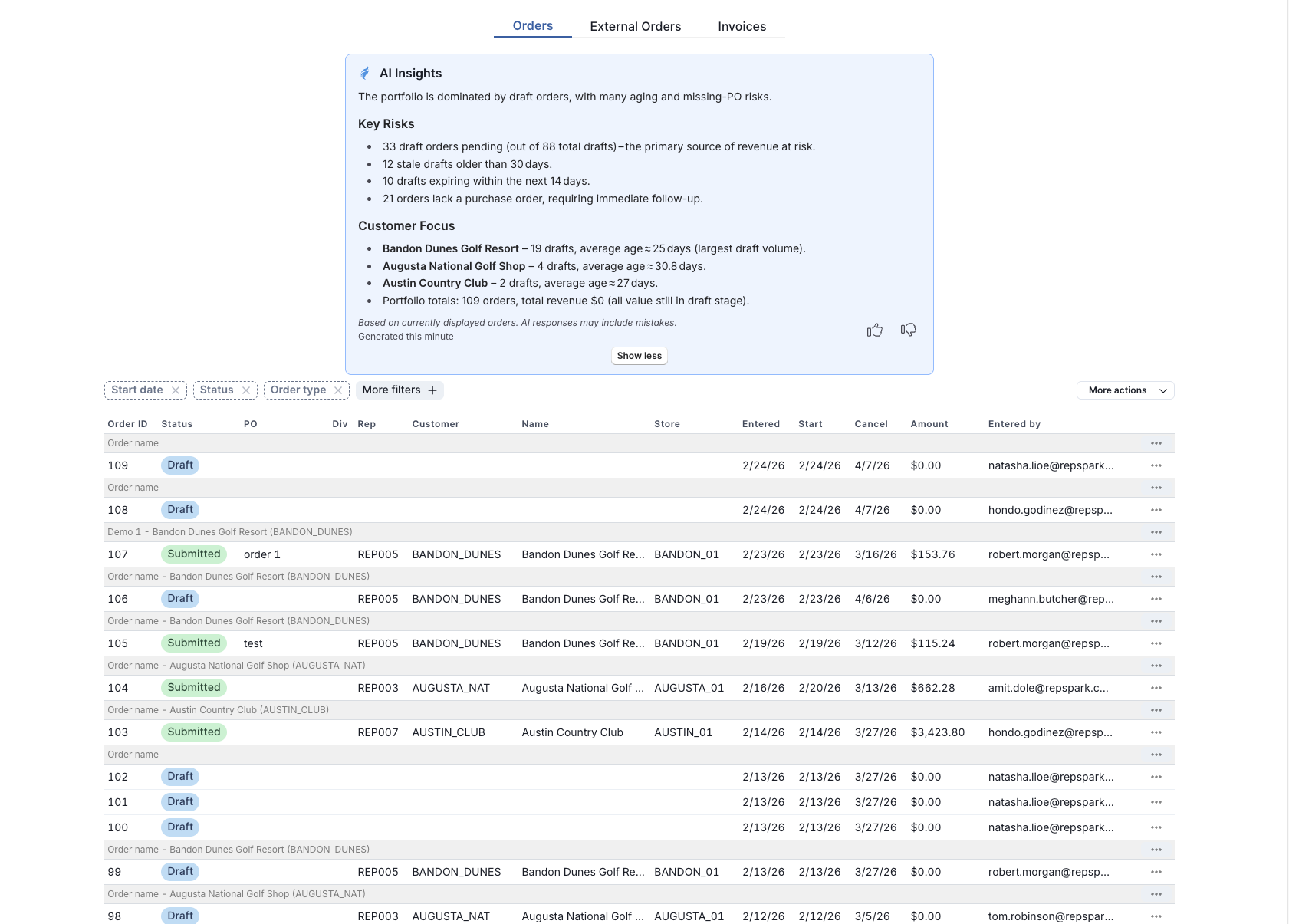Viewport: 1289px width, 924px height.
Task: Click the PO column header
Action: 251,424
